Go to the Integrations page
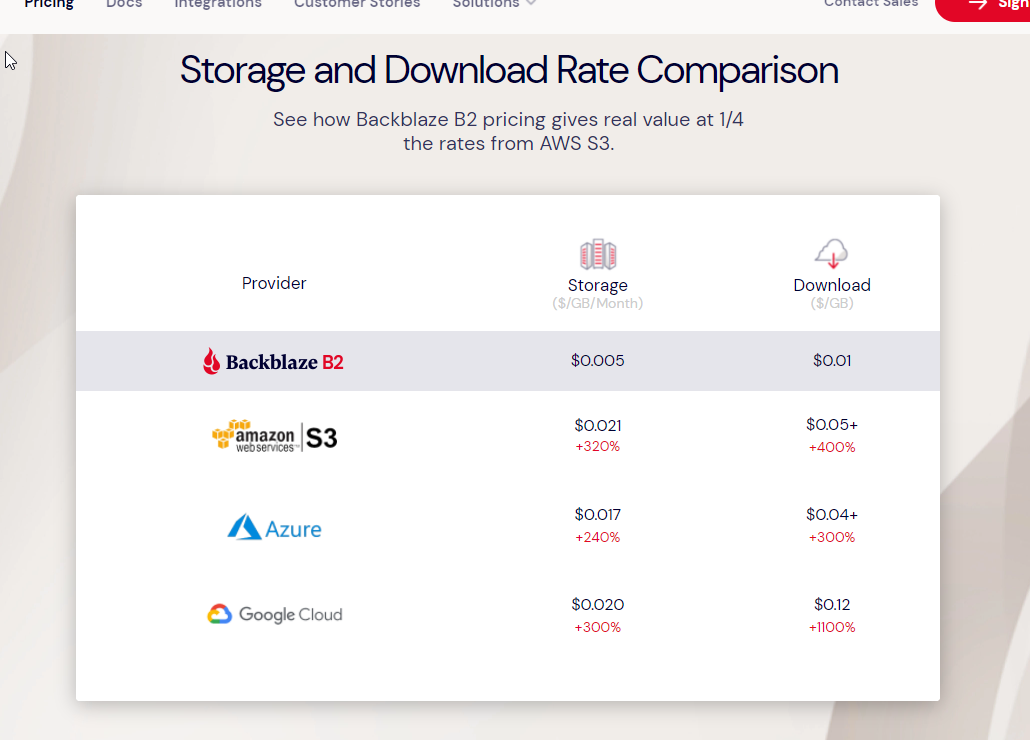Image resolution: width=1030 pixels, height=740 pixels. point(218,4)
